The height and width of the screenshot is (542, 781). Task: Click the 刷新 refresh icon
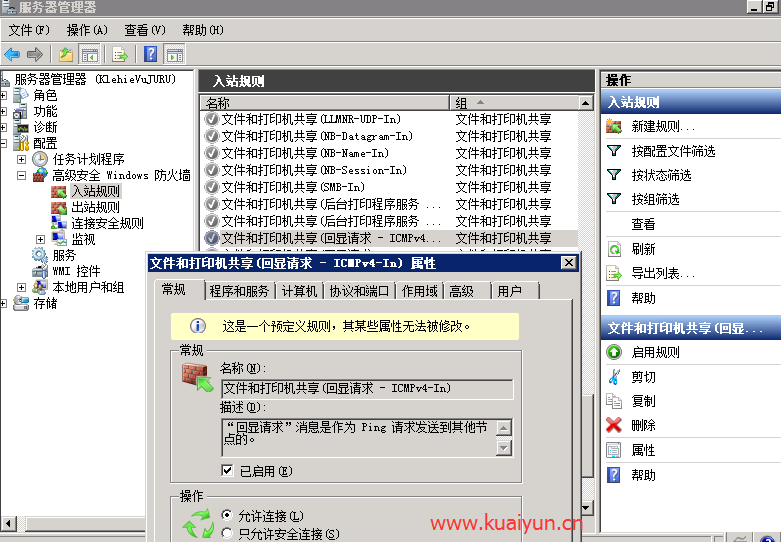pyautogui.click(x=614, y=249)
